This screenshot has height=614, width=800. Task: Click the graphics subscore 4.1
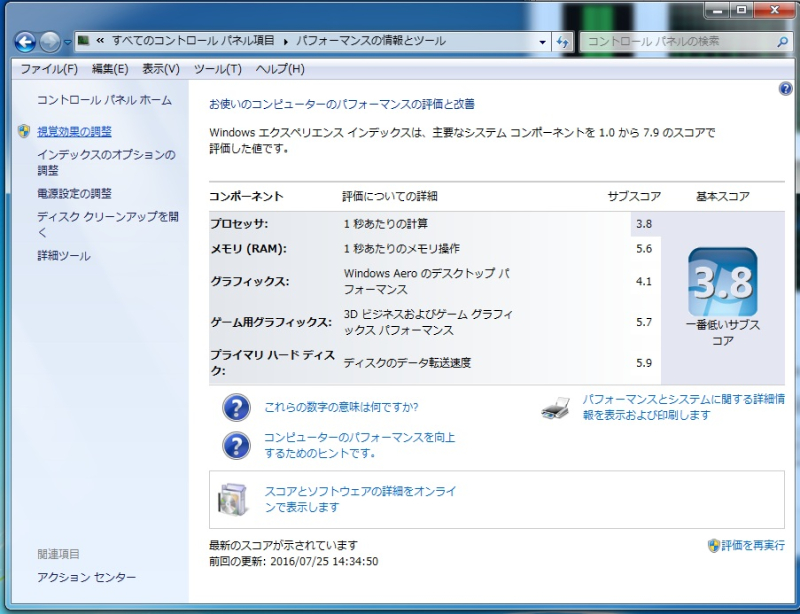click(x=644, y=281)
